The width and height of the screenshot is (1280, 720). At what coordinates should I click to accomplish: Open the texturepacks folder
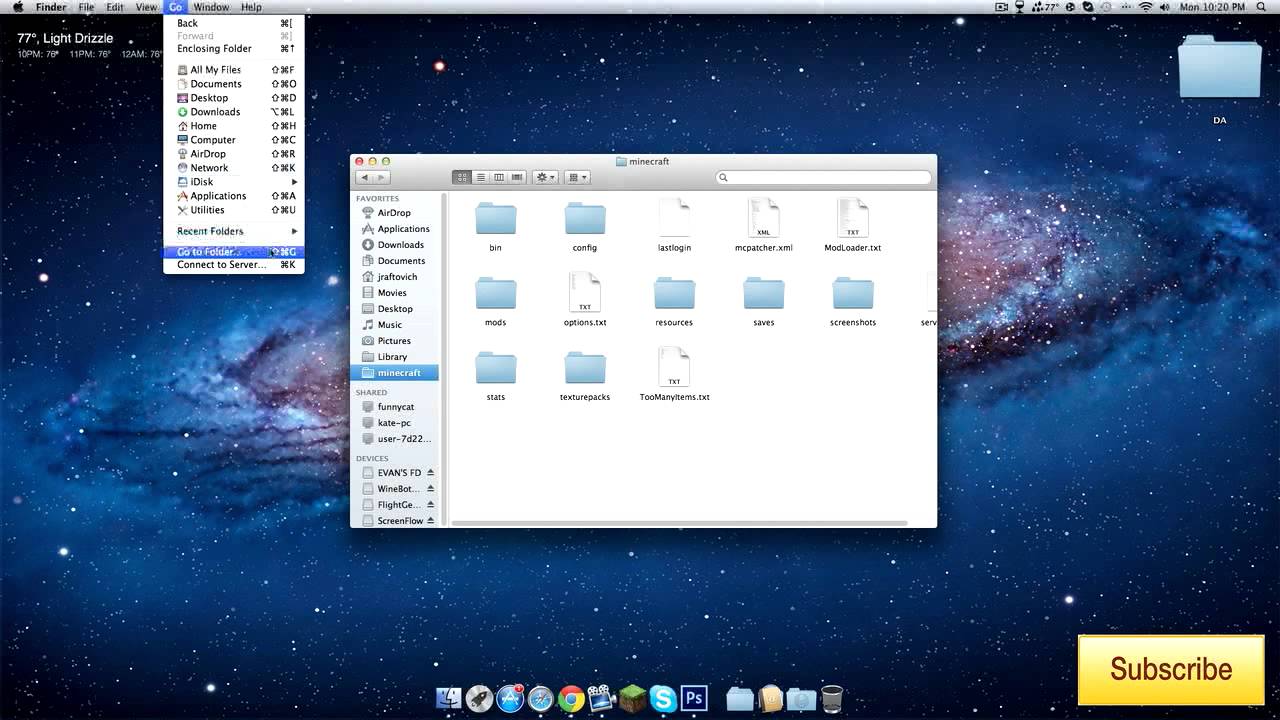point(585,368)
